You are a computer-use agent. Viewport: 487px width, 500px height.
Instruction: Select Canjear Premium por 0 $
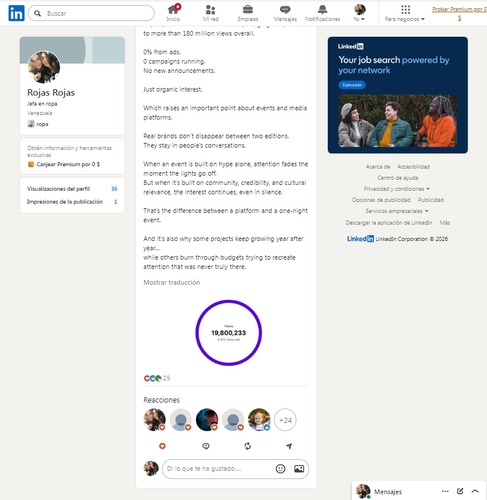pyautogui.click(x=64, y=164)
